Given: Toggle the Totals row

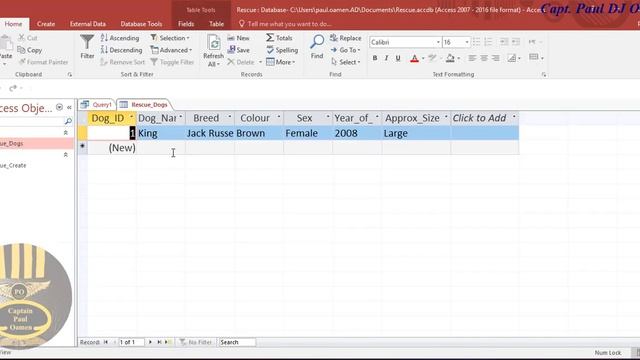Looking at the screenshot, I should click(x=280, y=38).
